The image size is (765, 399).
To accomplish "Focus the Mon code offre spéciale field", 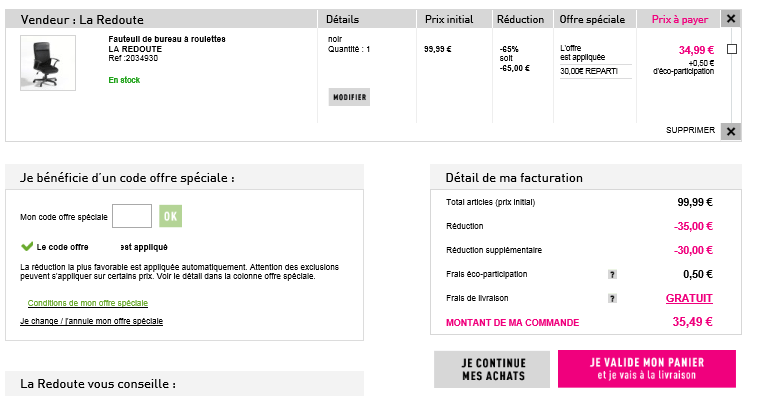I will point(132,216).
